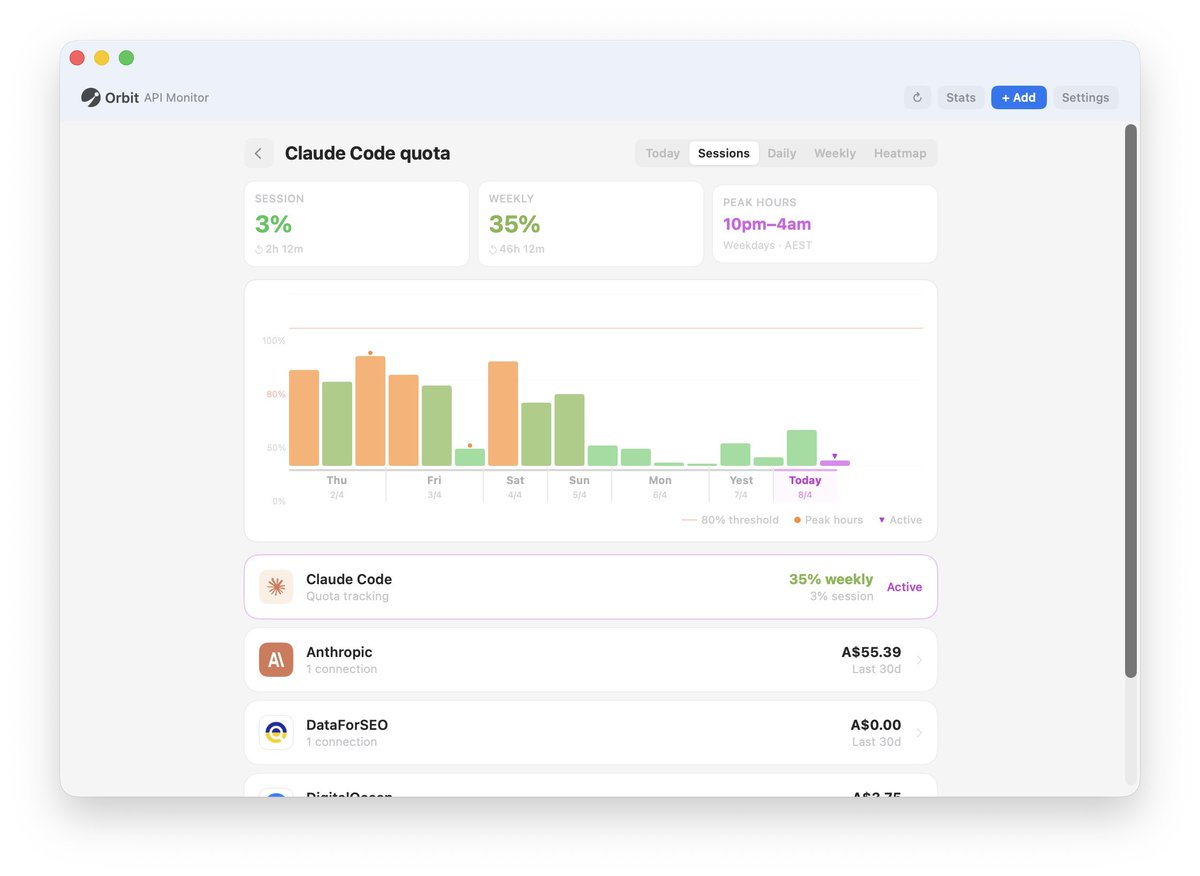Click the DataForSEO logo icon
Screen dimensions: 1200x876
point(276,733)
